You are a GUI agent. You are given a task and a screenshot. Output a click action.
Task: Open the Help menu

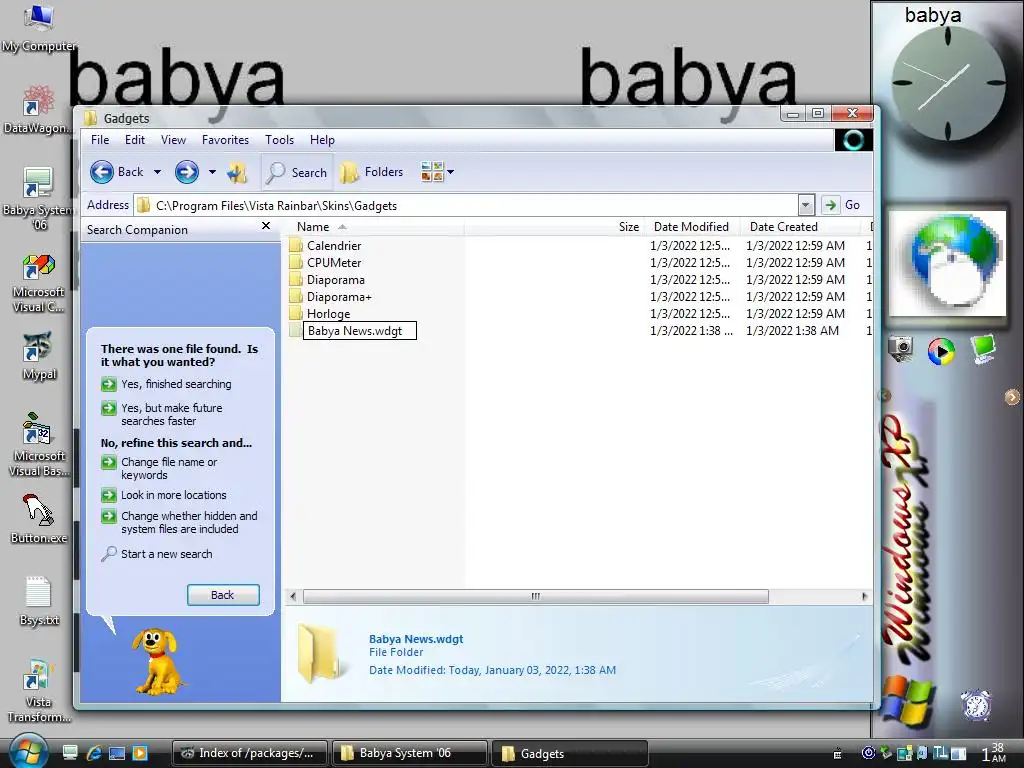[322, 140]
